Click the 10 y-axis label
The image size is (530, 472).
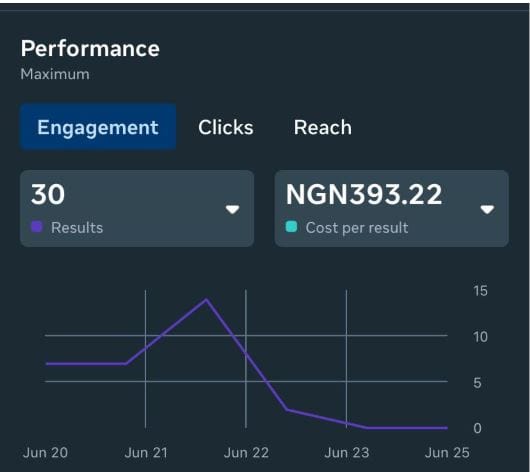coord(480,337)
